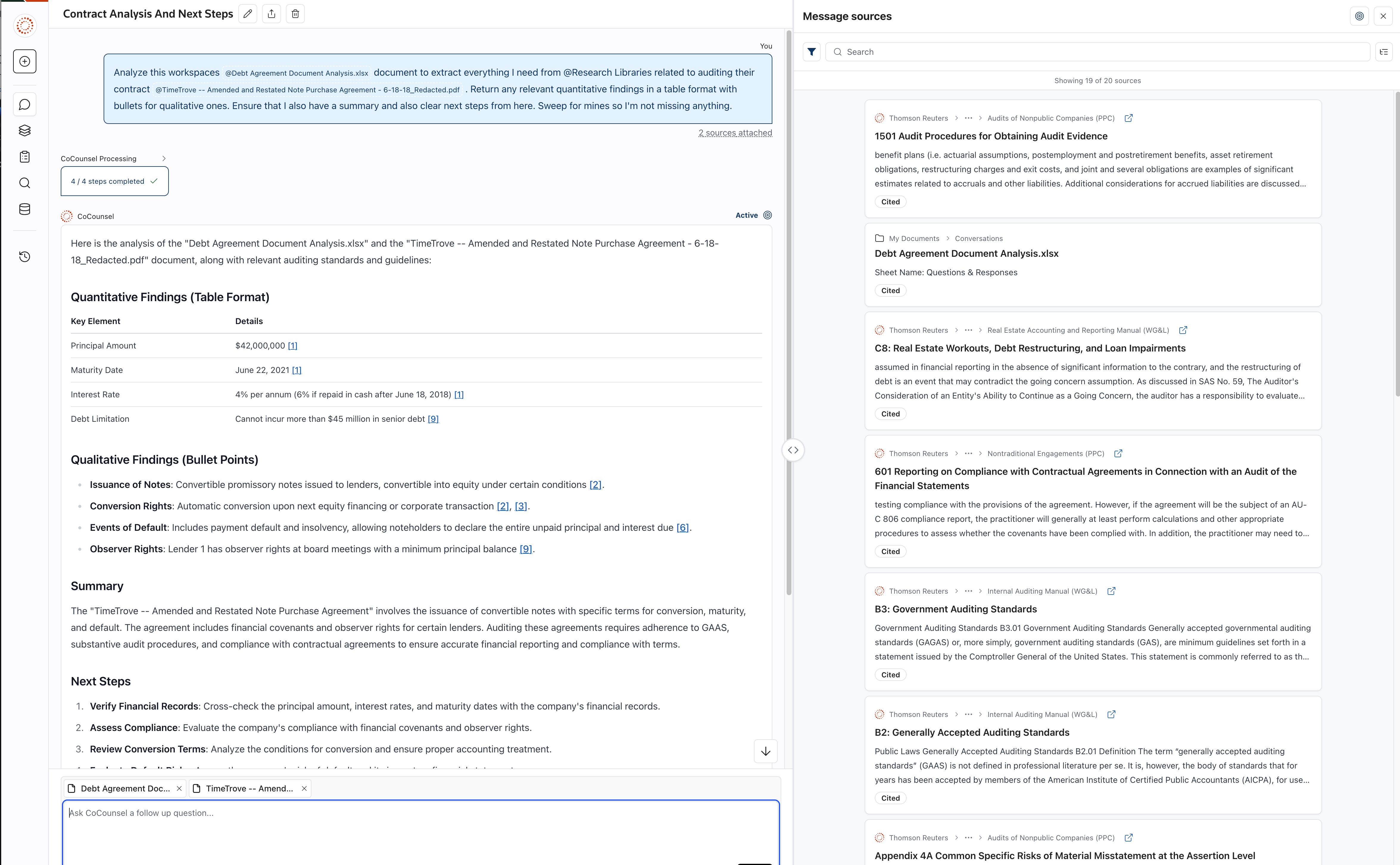This screenshot has width=1400, height=865.
Task: Delete conversation with trash icon
Action: (x=295, y=14)
